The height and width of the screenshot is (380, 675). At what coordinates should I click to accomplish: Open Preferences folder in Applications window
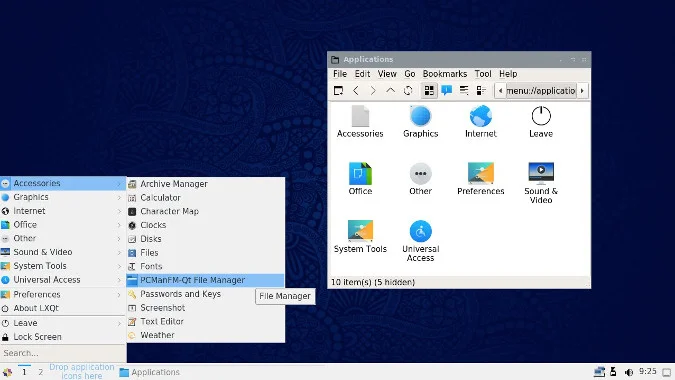(x=480, y=179)
